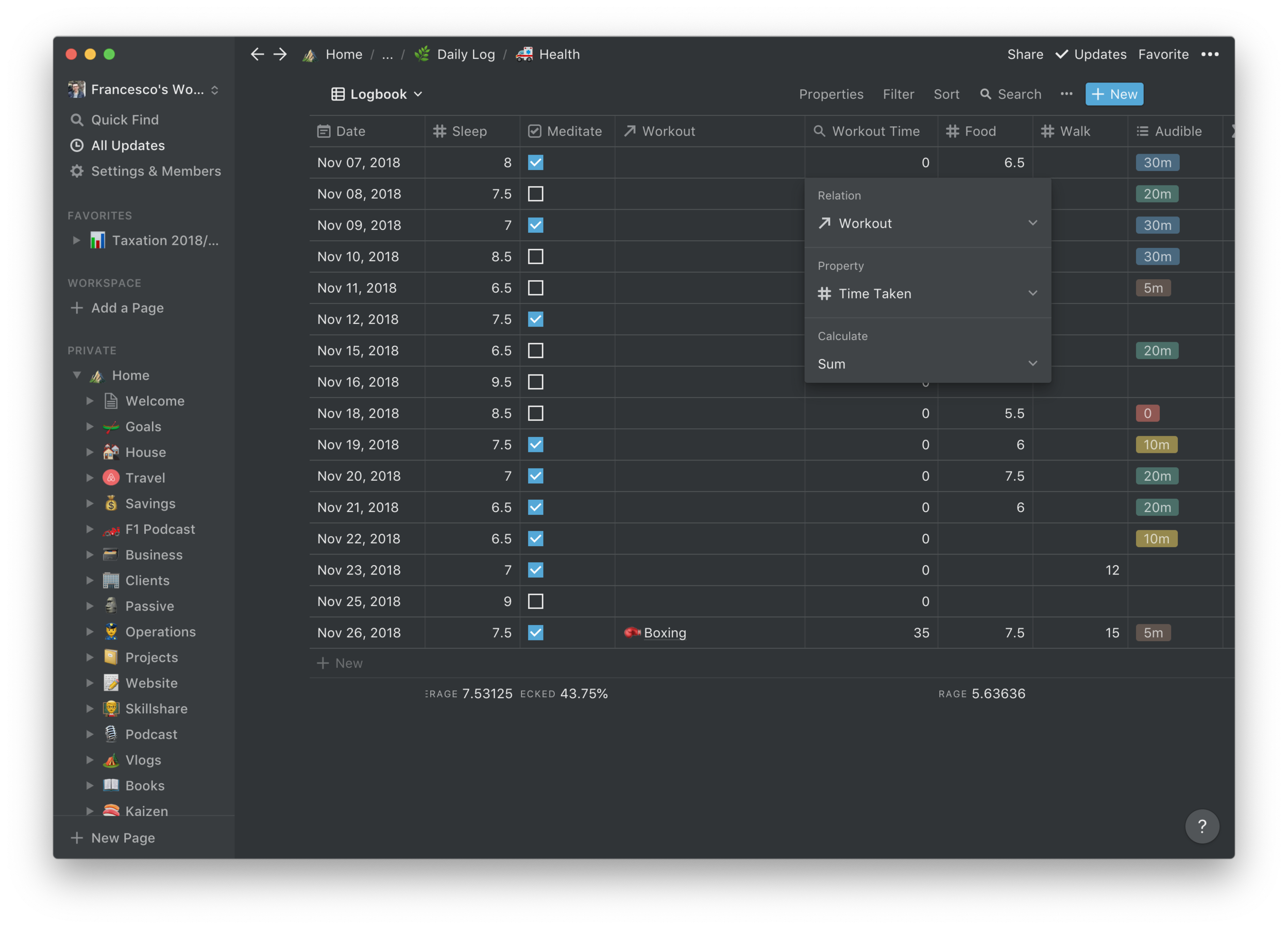Open the Filter menu
The image size is (1288, 929).
coord(898,94)
